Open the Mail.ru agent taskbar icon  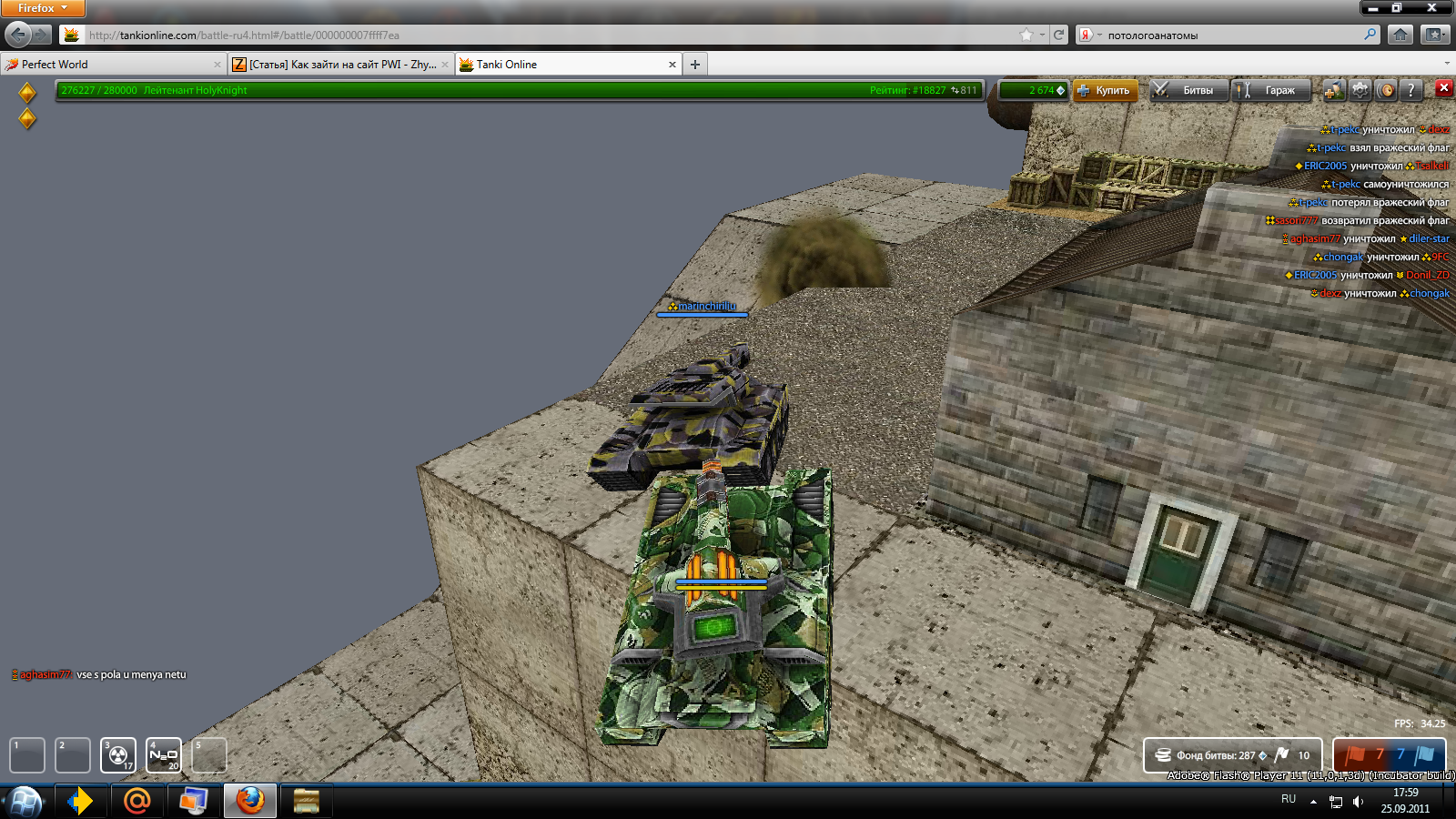pos(136,801)
